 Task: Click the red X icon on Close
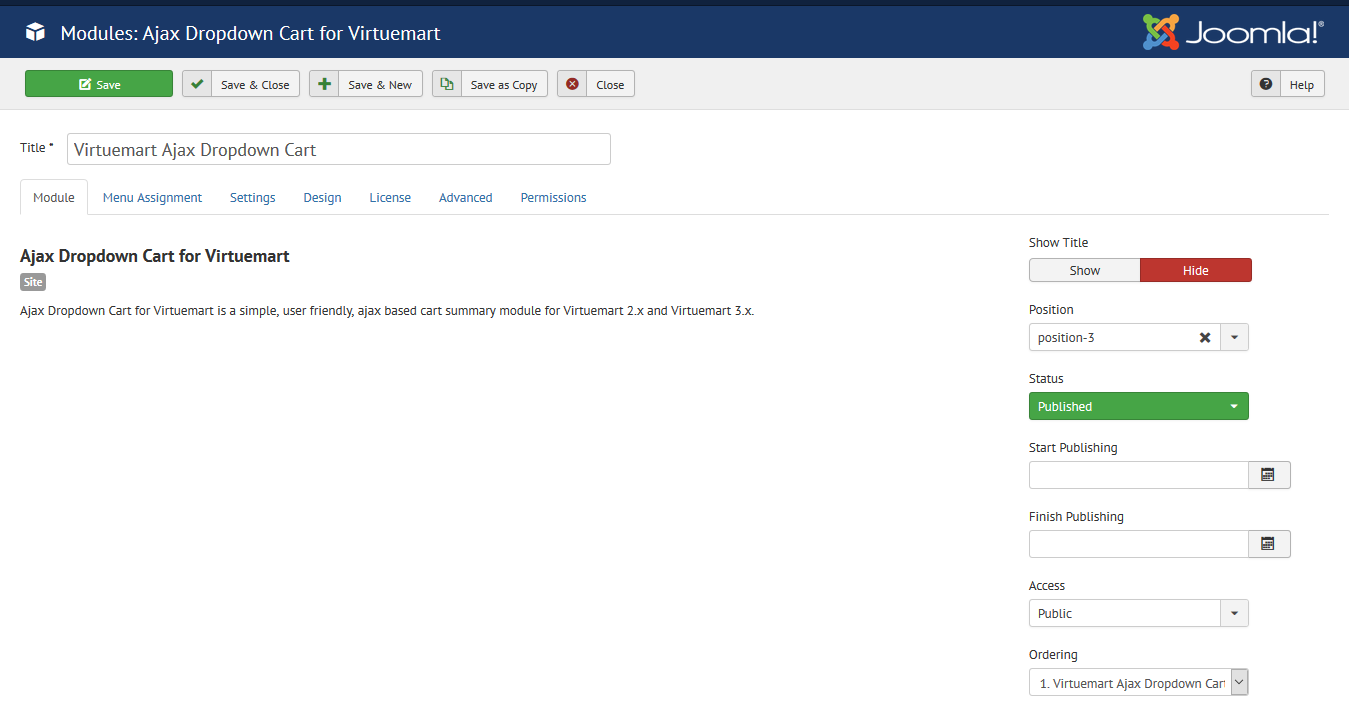(x=572, y=84)
